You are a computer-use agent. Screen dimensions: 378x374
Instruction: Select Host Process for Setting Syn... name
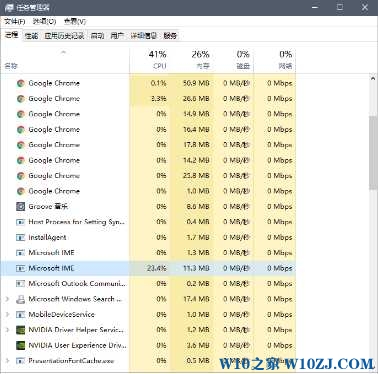point(76,222)
